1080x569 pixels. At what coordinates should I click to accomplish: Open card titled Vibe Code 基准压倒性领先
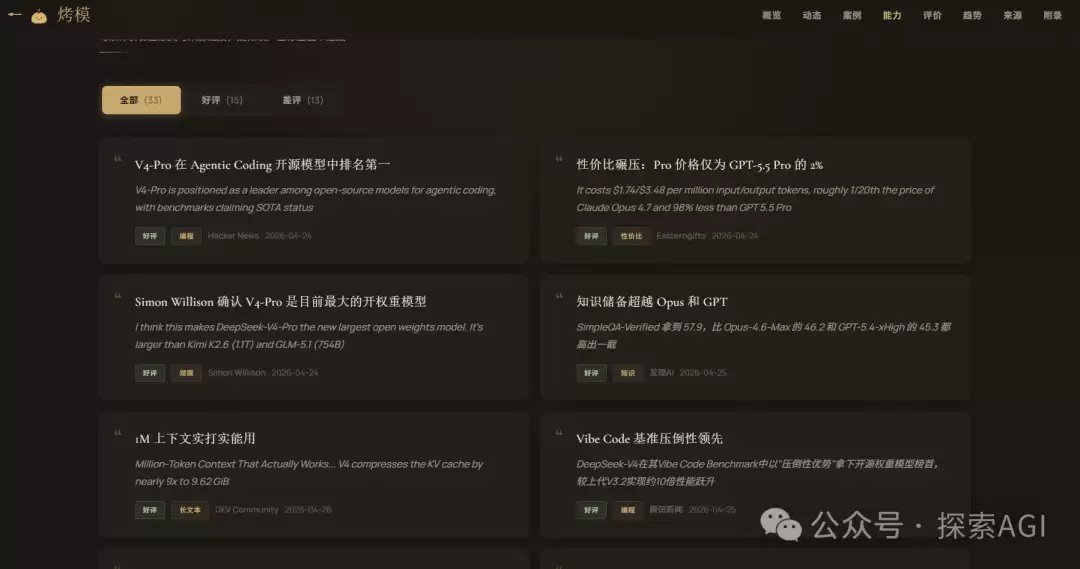(x=650, y=439)
